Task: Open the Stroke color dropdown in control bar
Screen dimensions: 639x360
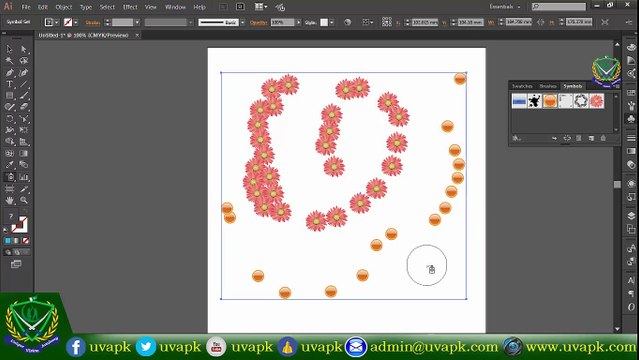Action: tap(76, 22)
